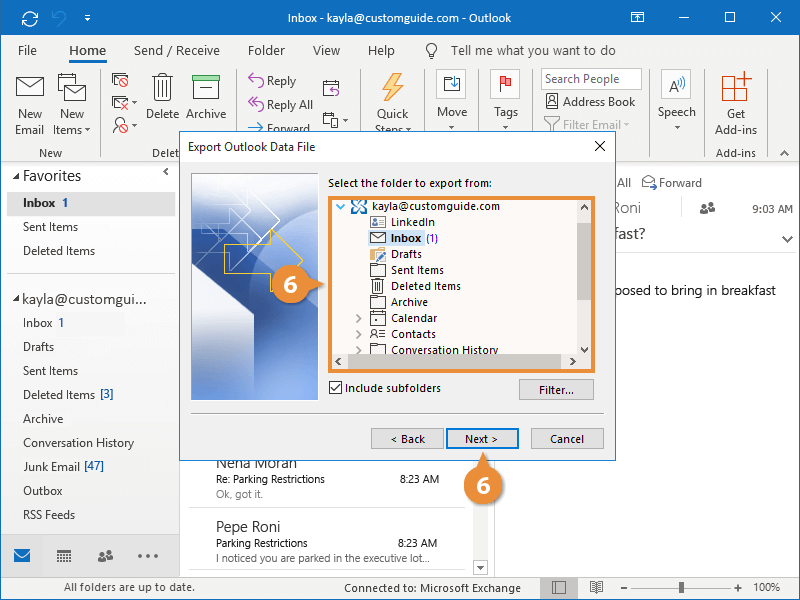Open the Move menu
This screenshot has width=800, height=600.
[x=452, y=99]
